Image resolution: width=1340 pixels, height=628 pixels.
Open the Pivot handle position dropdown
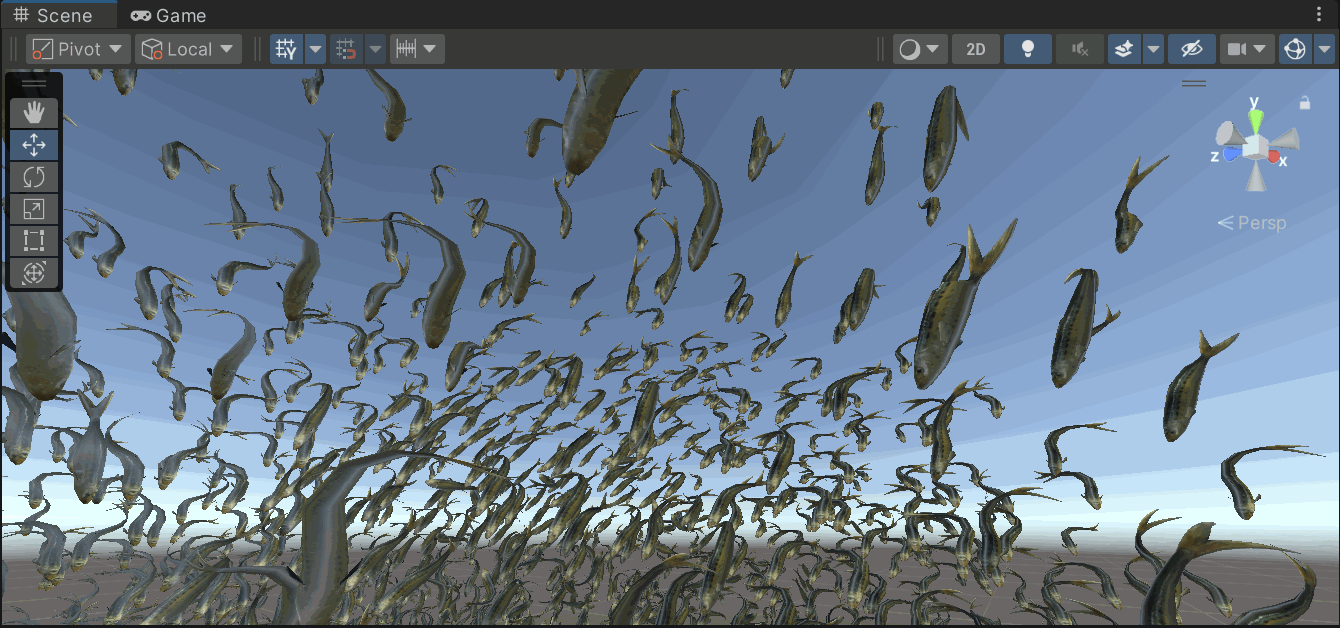[79, 49]
